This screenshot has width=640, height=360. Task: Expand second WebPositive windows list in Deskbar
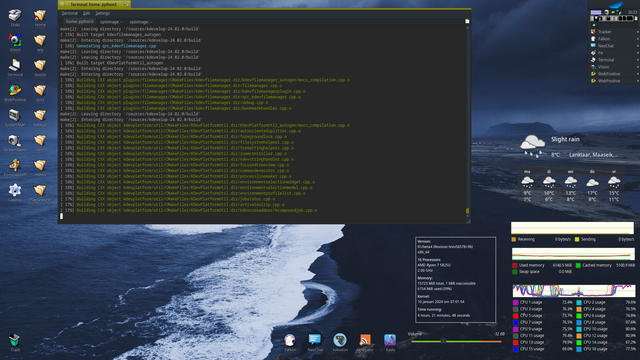click(637, 81)
